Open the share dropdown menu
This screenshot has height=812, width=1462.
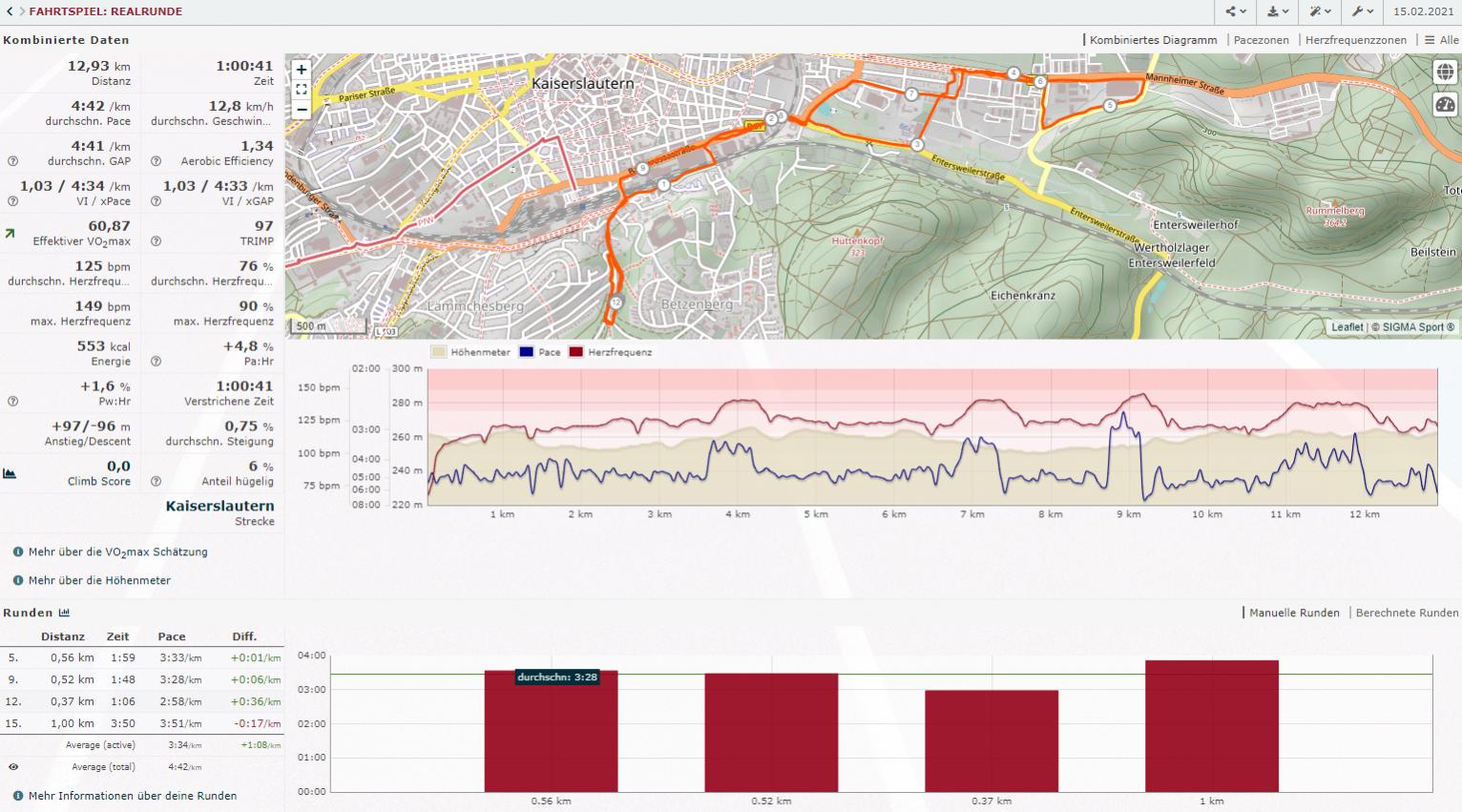(x=1236, y=11)
